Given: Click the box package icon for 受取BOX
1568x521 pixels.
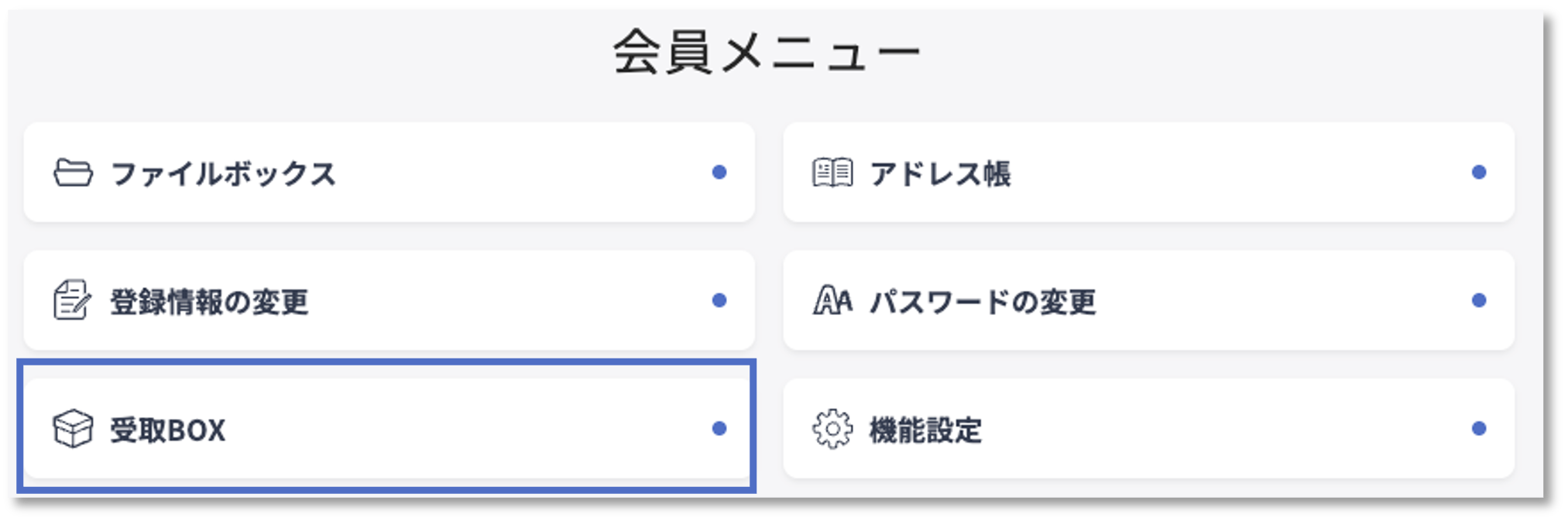Looking at the screenshot, I should tap(73, 429).
